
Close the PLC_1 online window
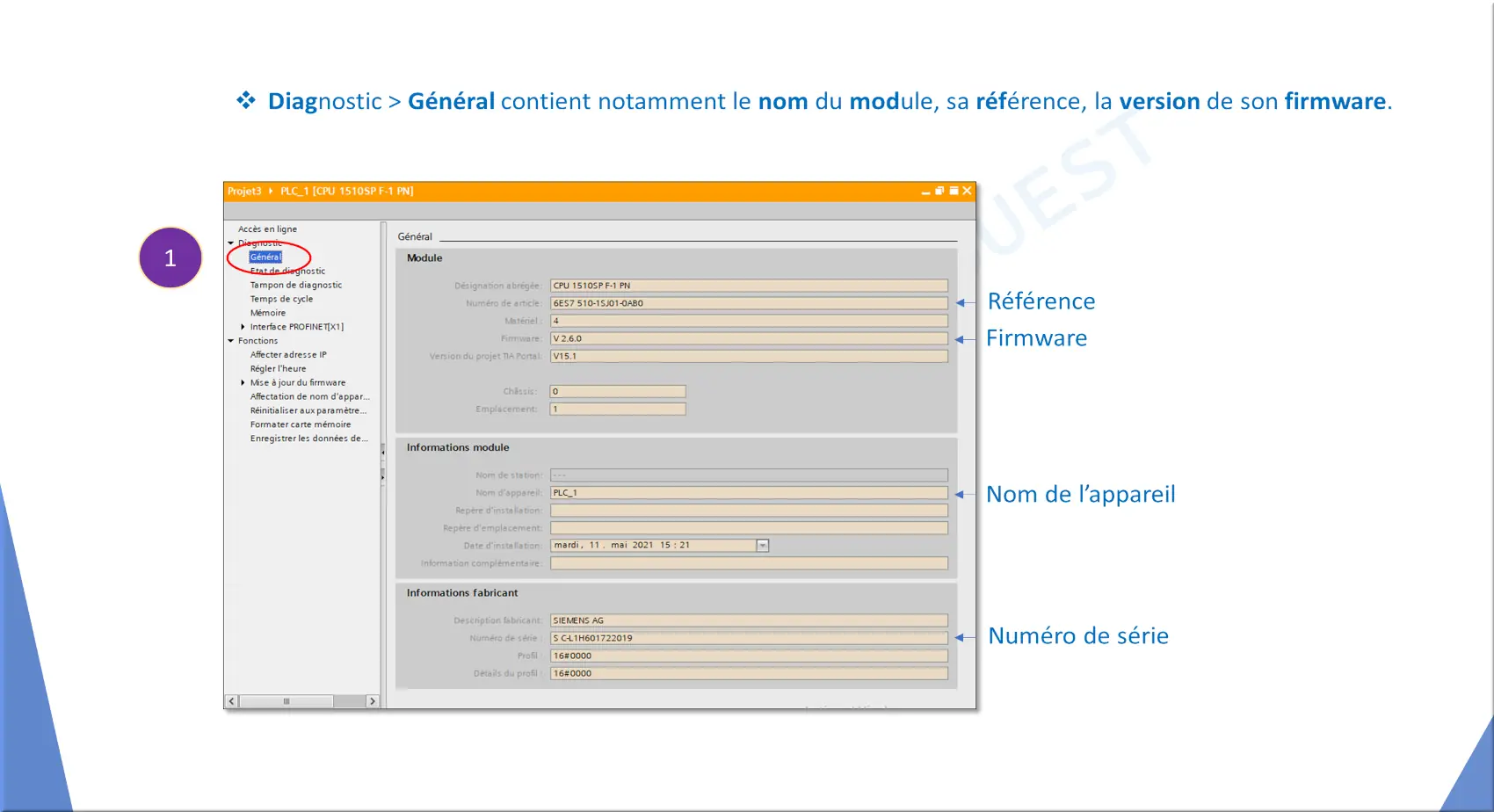pos(968,191)
